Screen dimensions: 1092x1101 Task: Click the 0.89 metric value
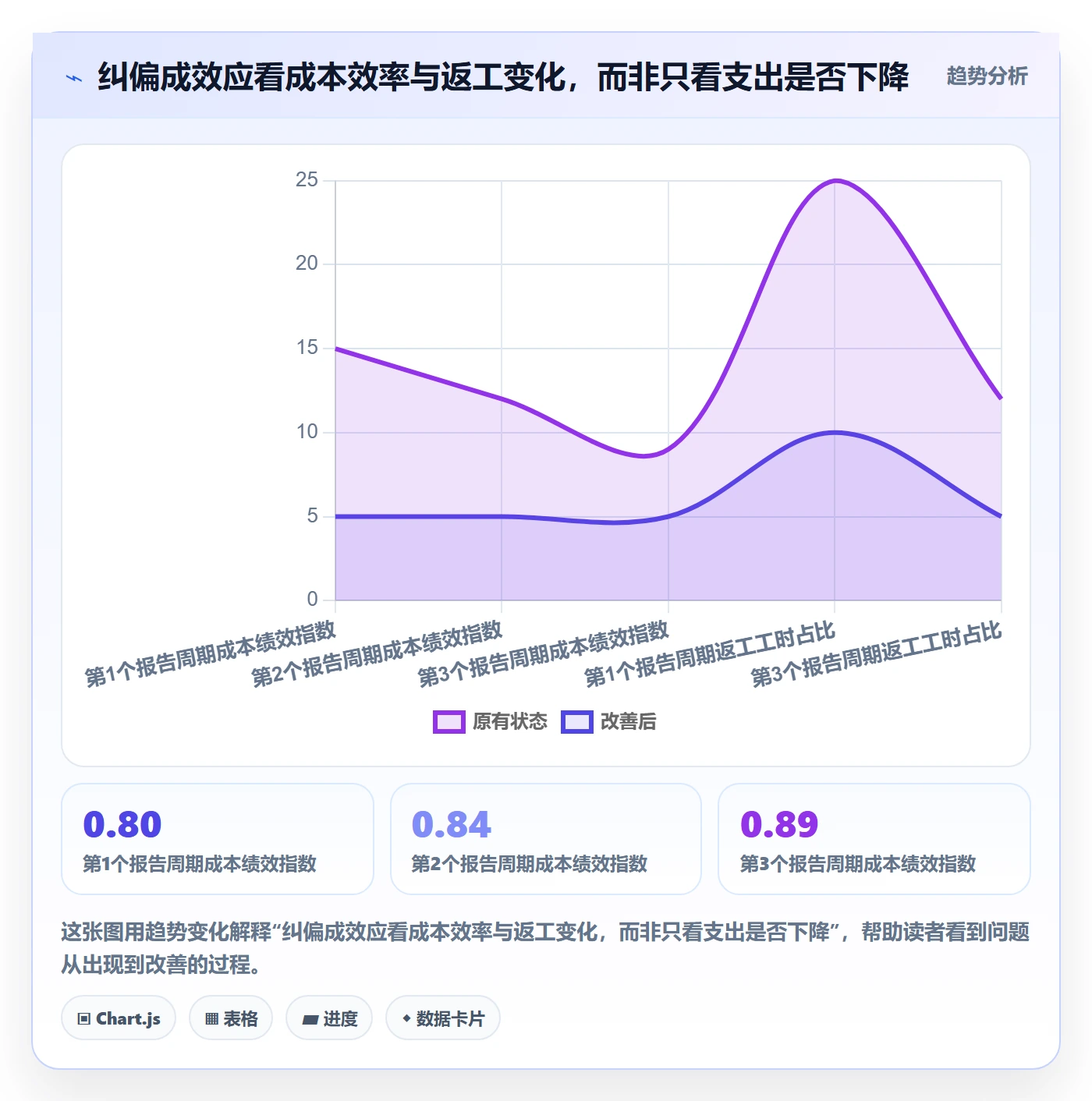click(779, 825)
